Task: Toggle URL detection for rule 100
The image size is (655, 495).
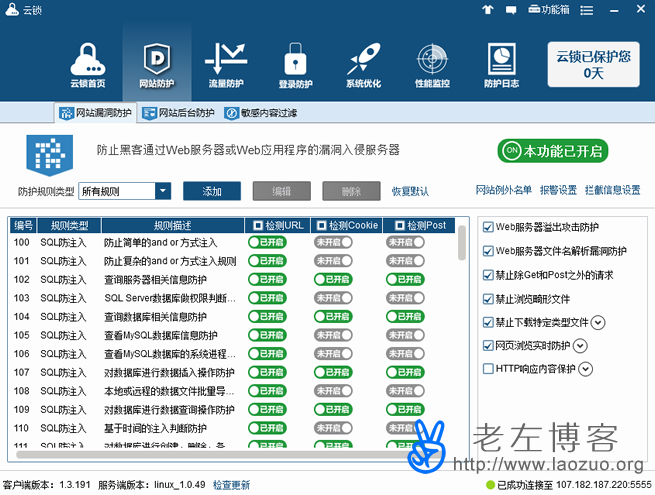Action: pos(267,242)
